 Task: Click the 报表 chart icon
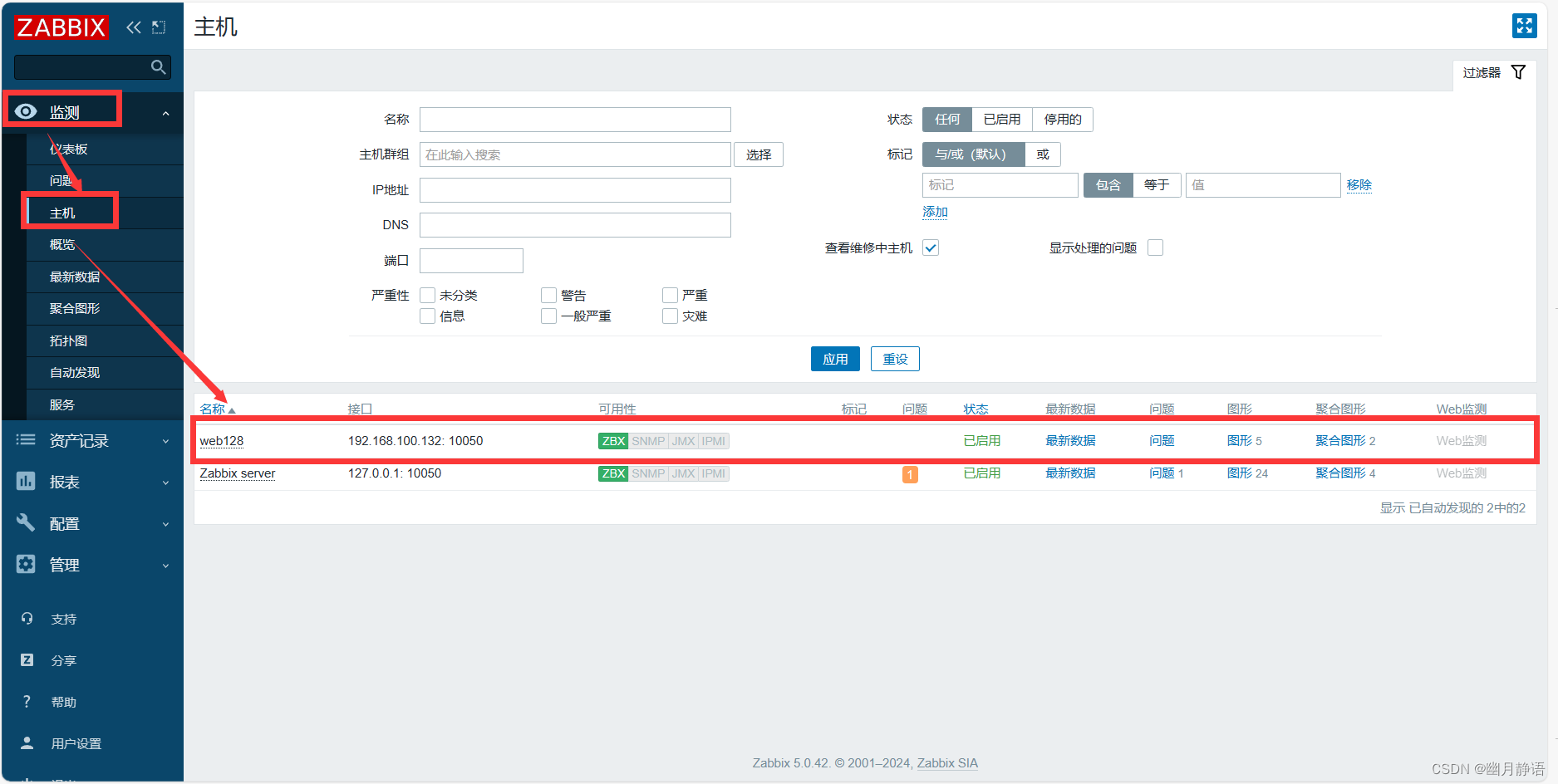click(x=26, y=482)
